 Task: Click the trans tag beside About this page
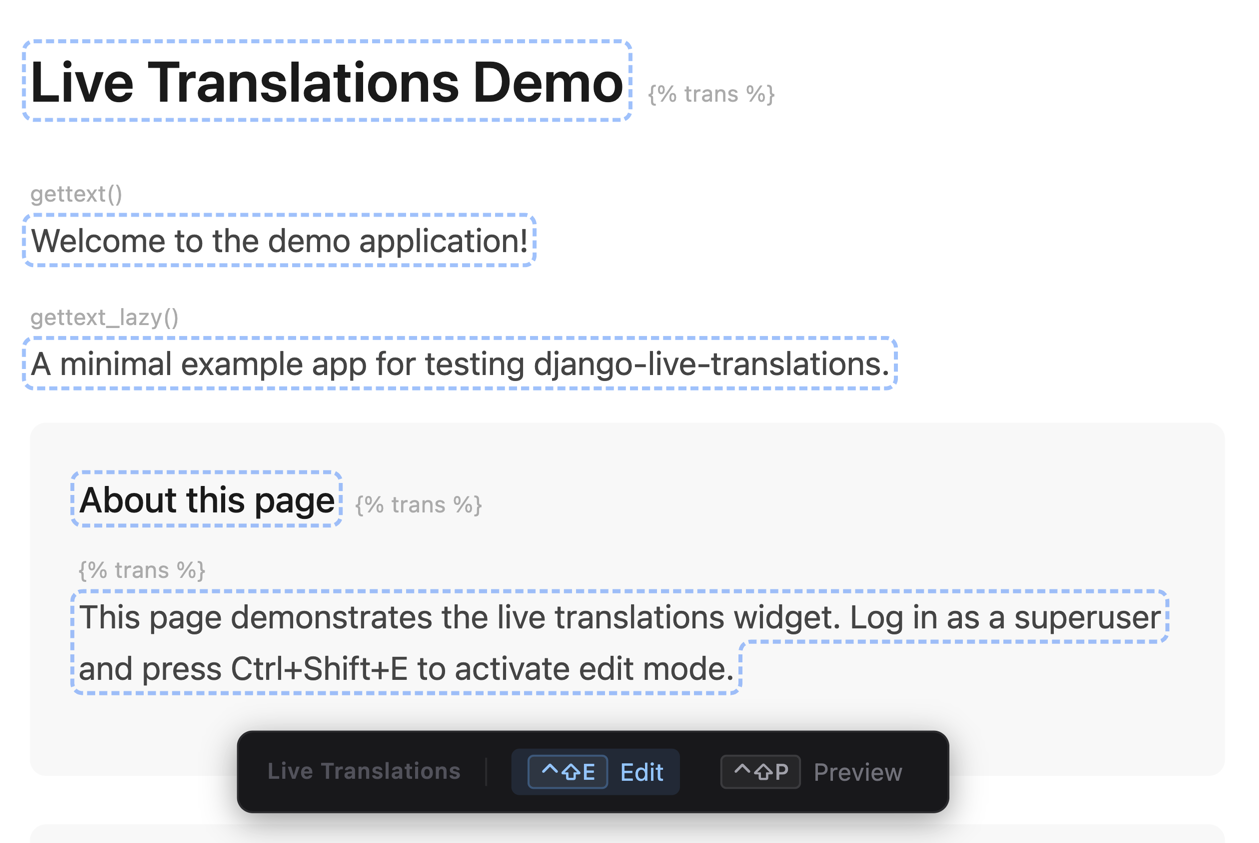coord(418,505)
